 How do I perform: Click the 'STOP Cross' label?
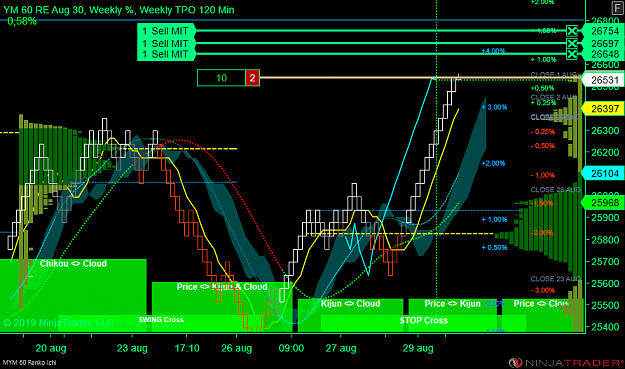(424, 320)
